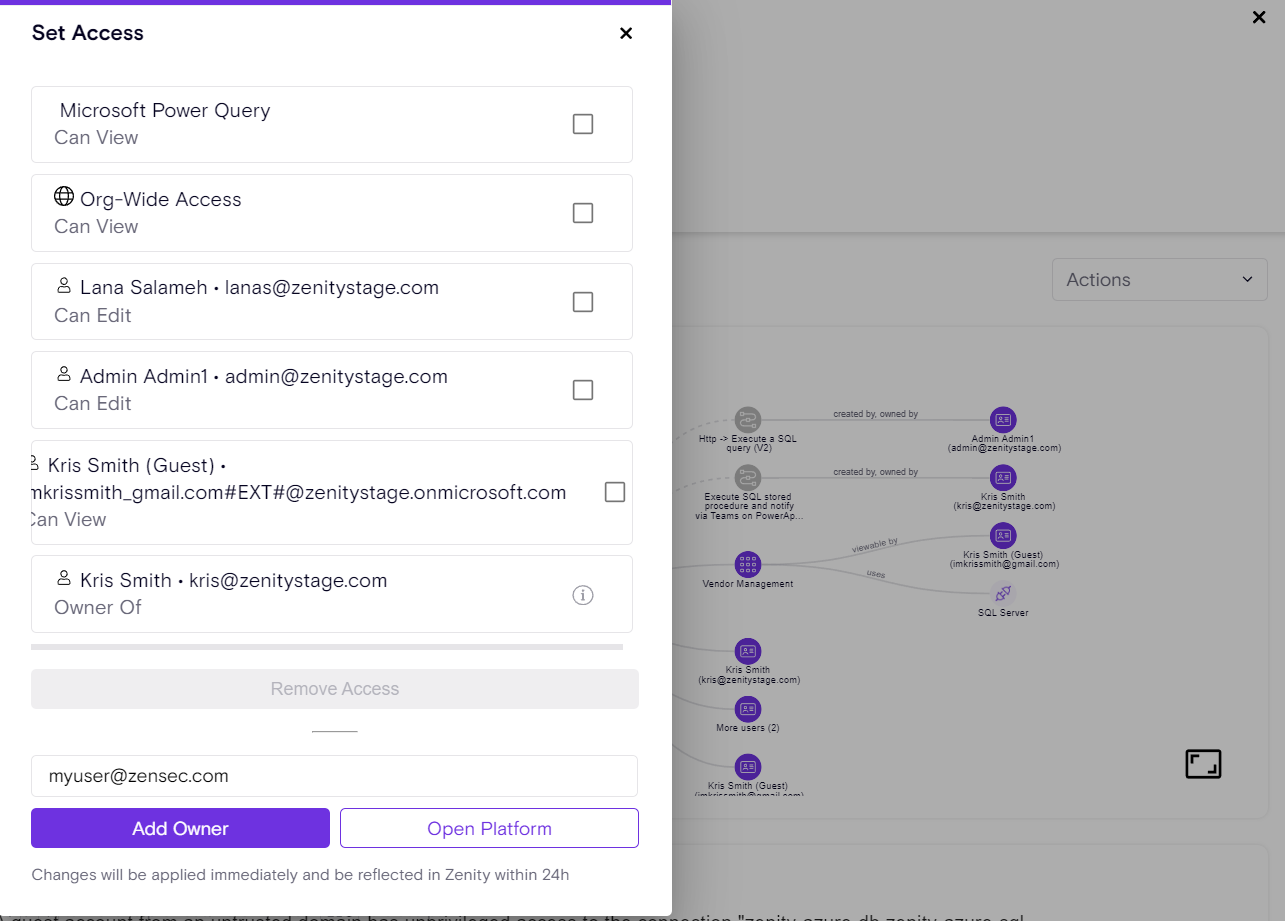Viewport: 1285px width, 921px height.
Task: Click the Admin Admin1 user node icon
Action: [x=1003, y=420]
